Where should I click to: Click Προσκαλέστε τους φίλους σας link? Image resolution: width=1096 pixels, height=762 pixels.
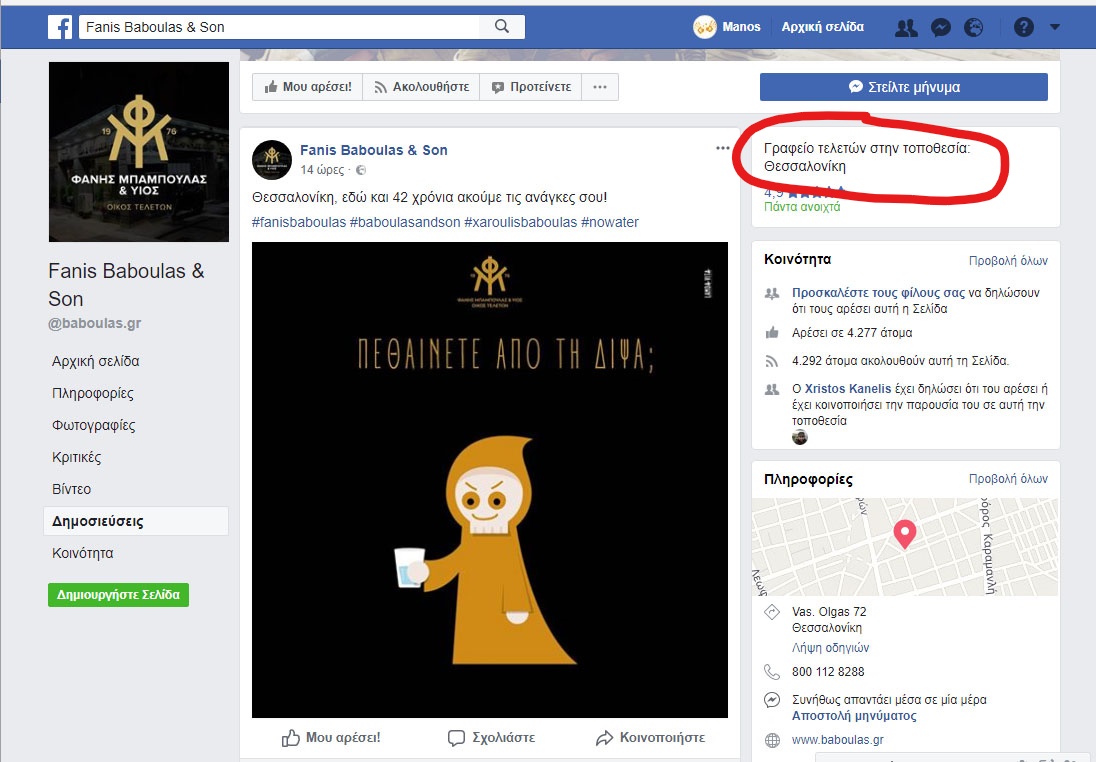(x=878, y=293)
